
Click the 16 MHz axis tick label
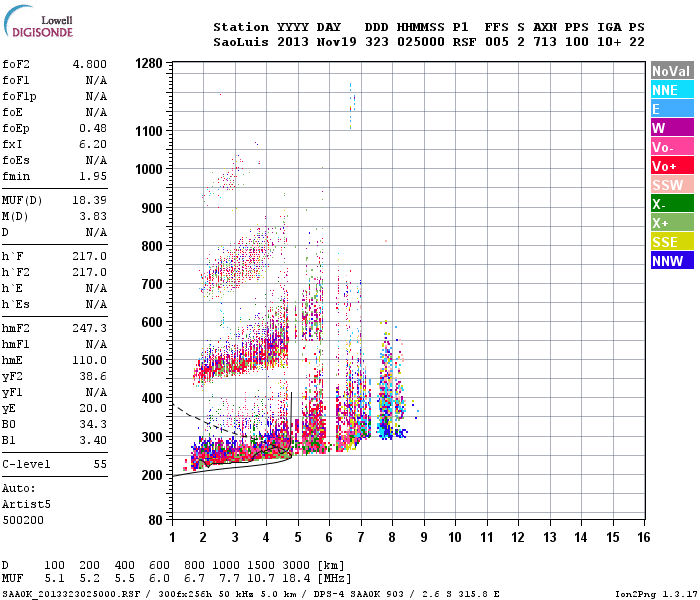click(x=644, y=537)
